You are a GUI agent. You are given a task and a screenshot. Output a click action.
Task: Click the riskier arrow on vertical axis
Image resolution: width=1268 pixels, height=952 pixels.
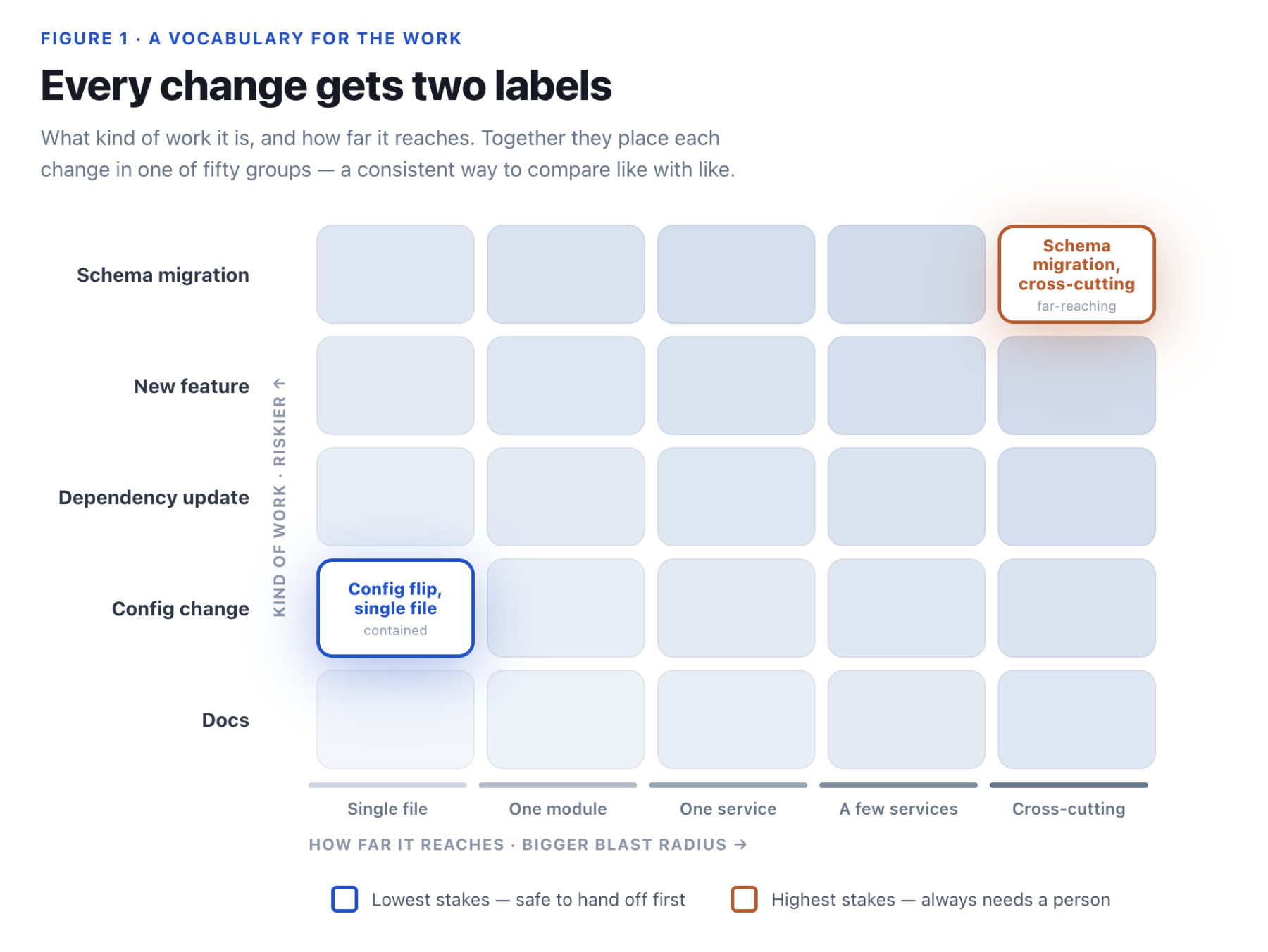[x=280, y=383]
